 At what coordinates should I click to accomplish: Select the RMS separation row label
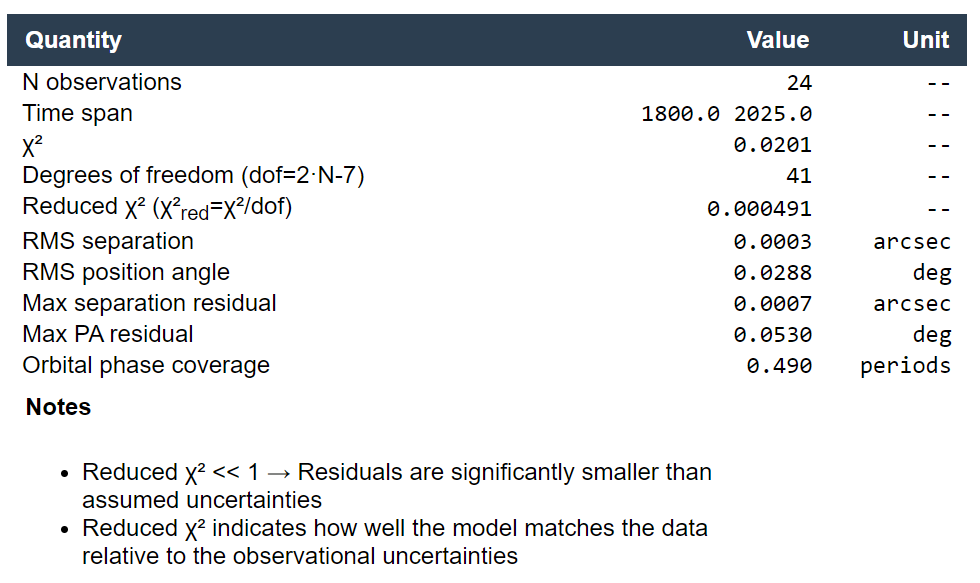click(x=108, y=241)
